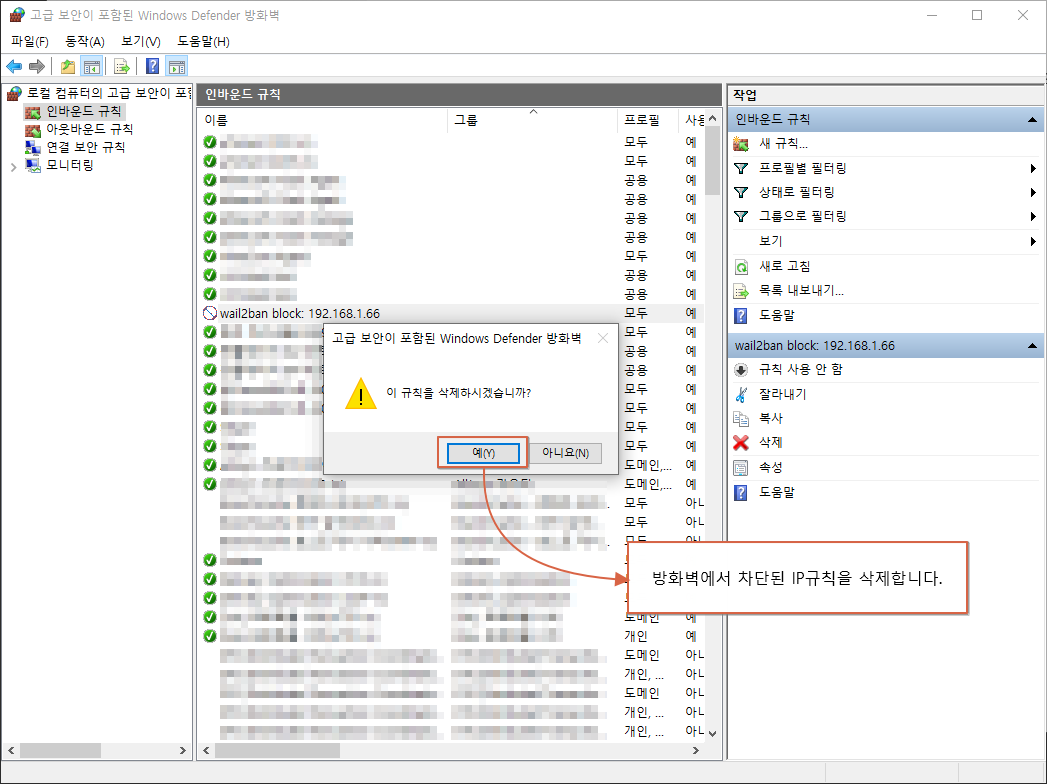Click the vertical scrollbar thumb of rules list
1047x784 pixels.
[712, 160]
